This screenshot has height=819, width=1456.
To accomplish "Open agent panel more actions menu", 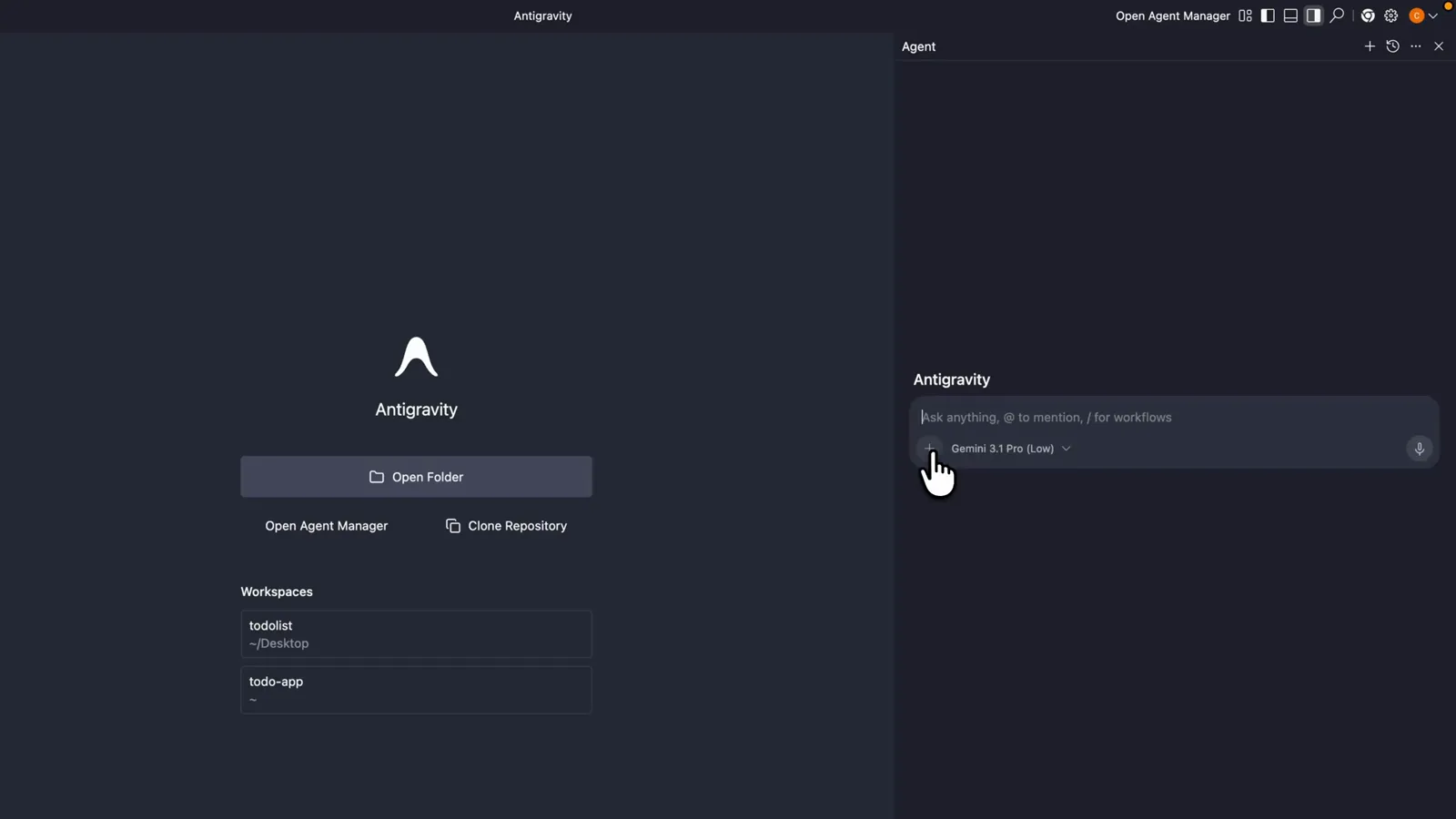I will click(1416, 46).
